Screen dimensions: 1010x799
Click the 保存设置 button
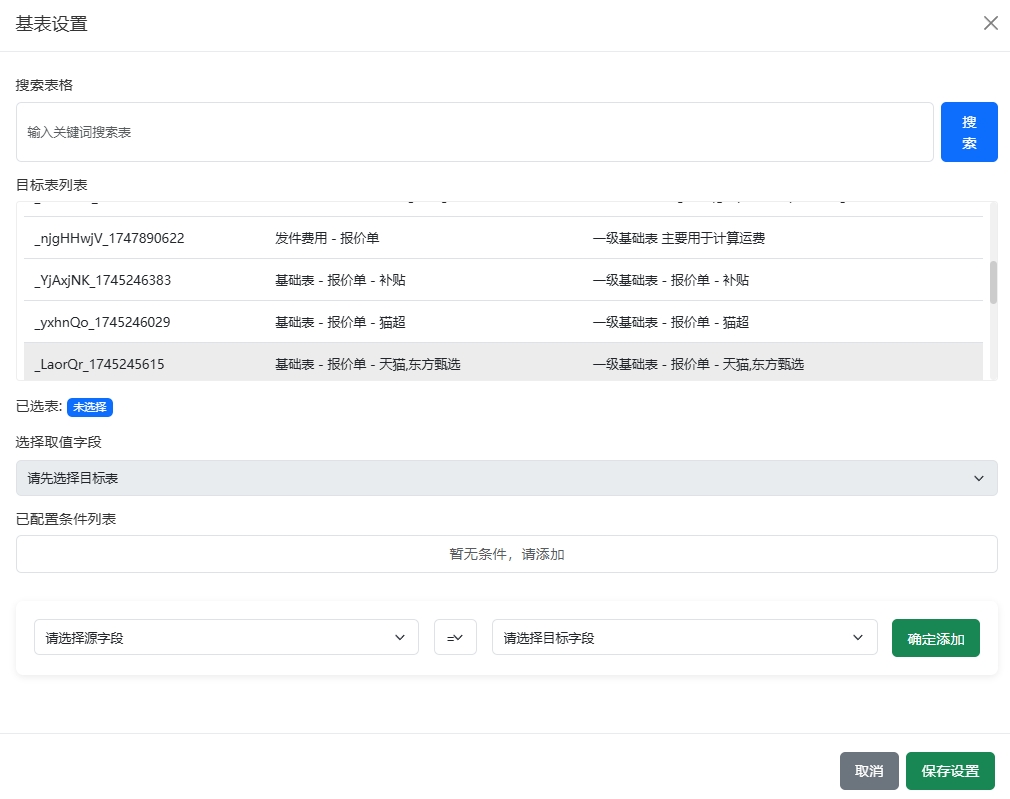point(949,770)
